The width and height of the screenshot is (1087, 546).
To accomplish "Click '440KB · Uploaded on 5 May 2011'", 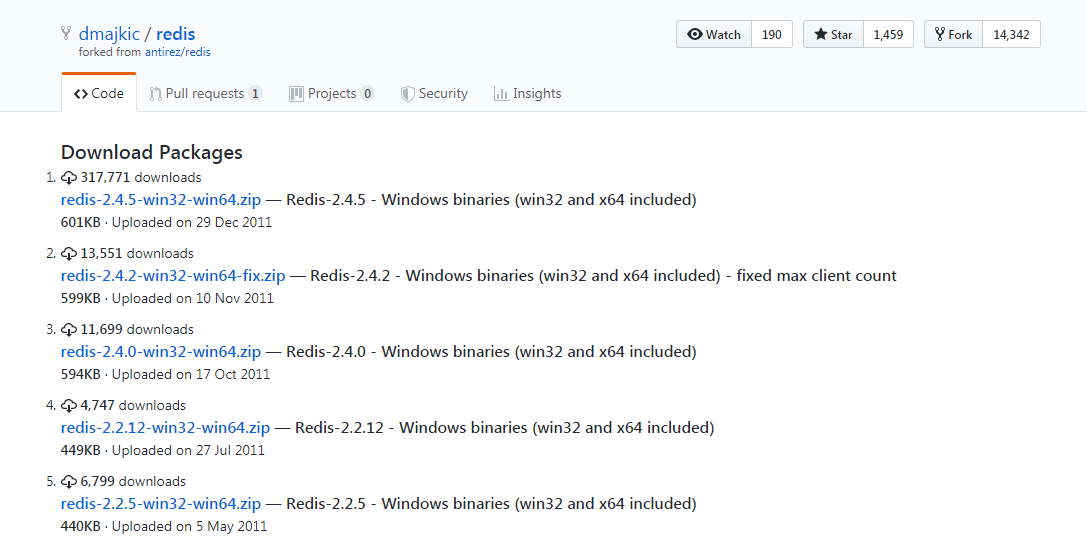I will click(x=164, y=527).
